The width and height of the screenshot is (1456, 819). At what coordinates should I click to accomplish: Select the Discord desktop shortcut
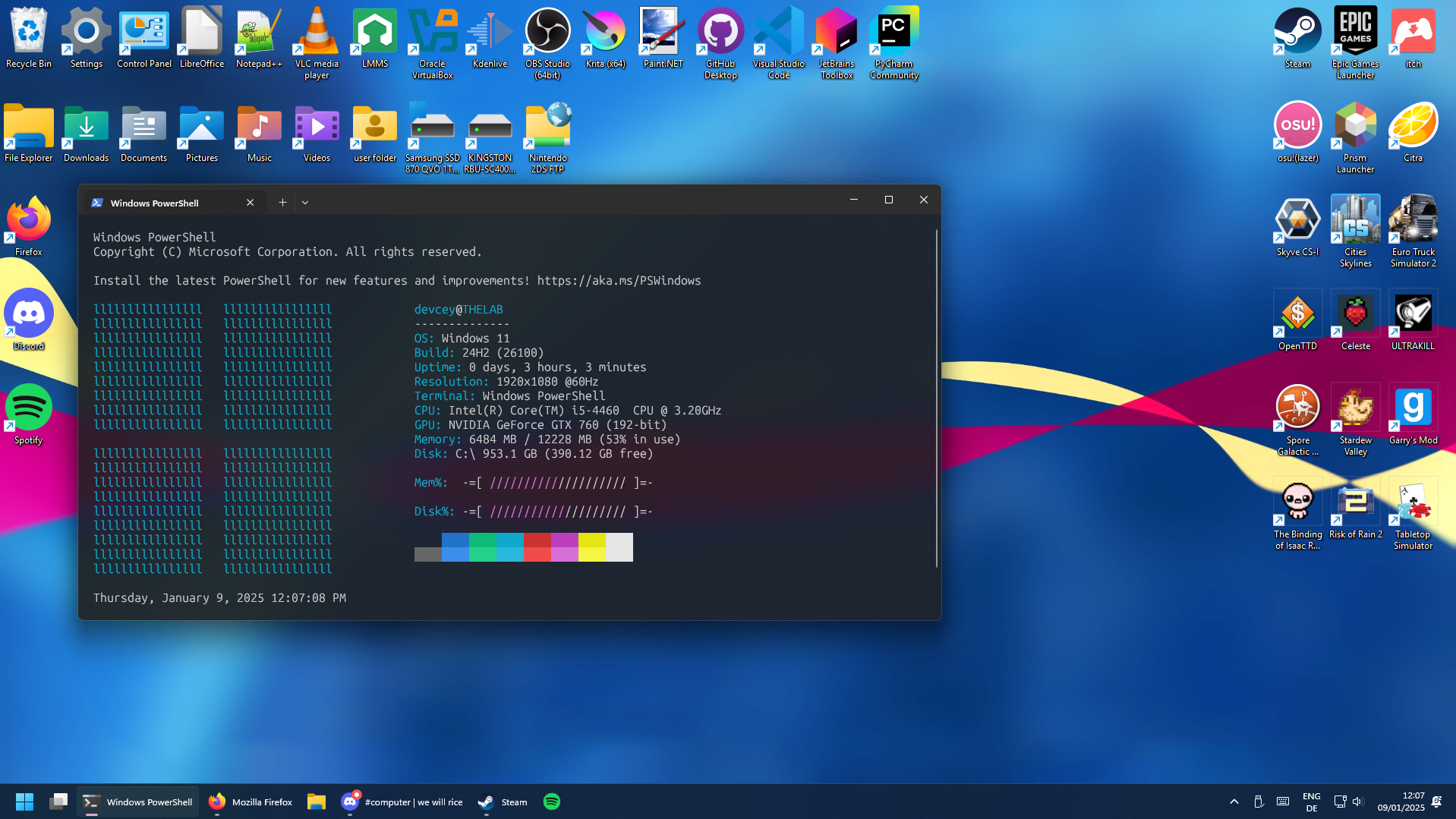click(x=29, y=320)
